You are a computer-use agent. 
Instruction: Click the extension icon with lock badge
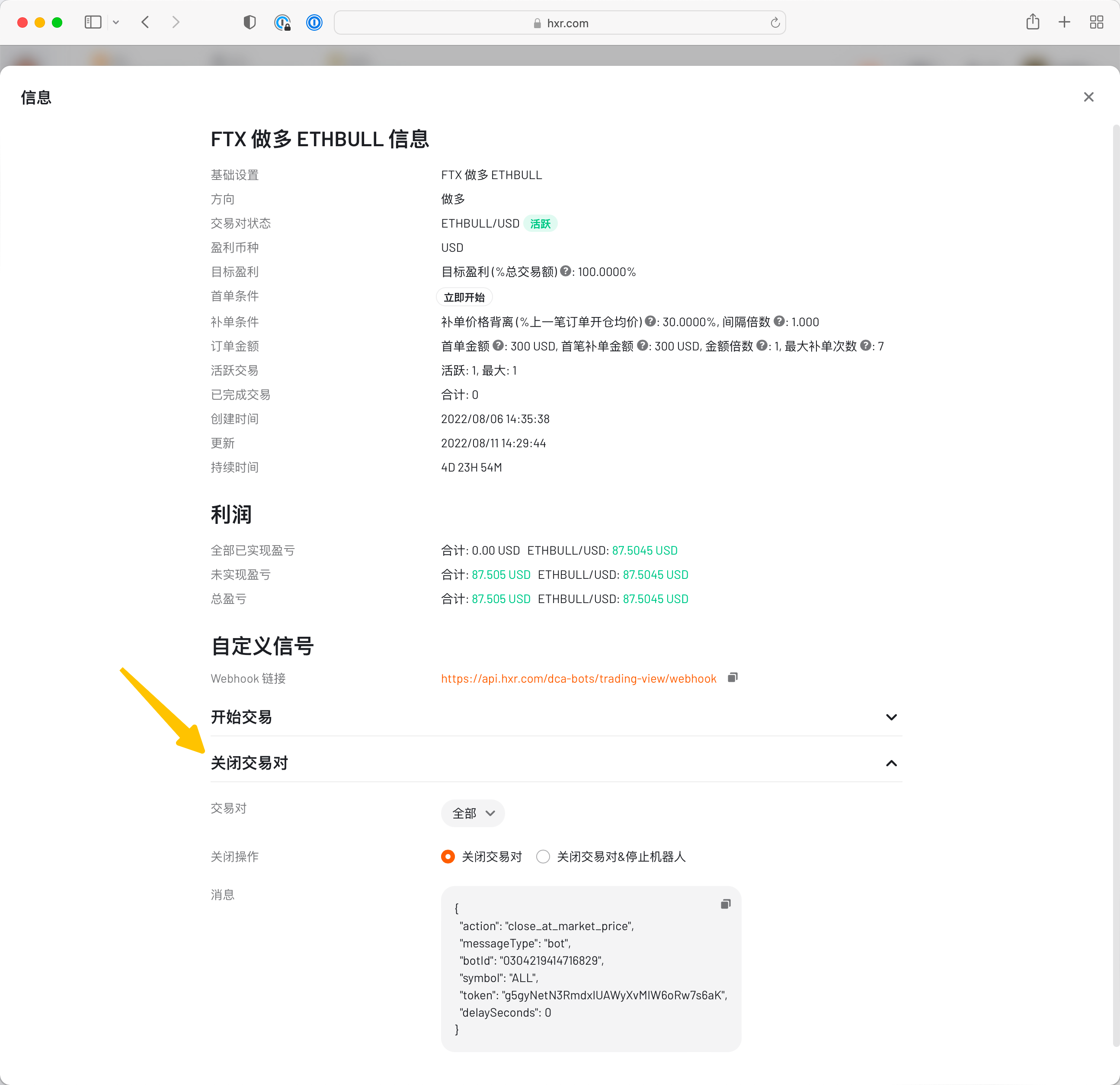[x=282, y=23]
